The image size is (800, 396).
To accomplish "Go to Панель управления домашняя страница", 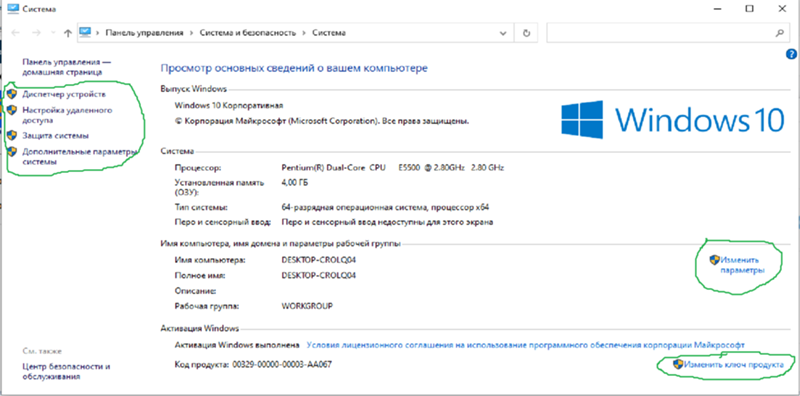I will coord(67,67).
